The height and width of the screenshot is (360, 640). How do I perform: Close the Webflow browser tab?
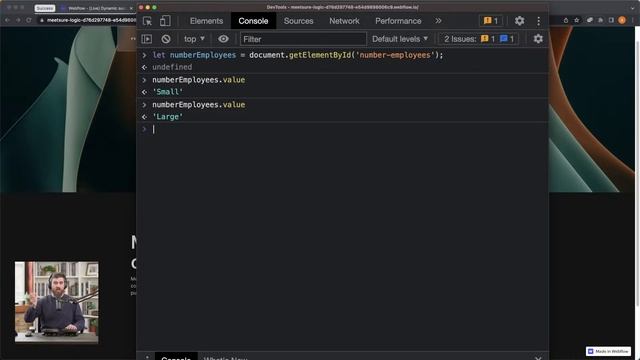point(131,8)
